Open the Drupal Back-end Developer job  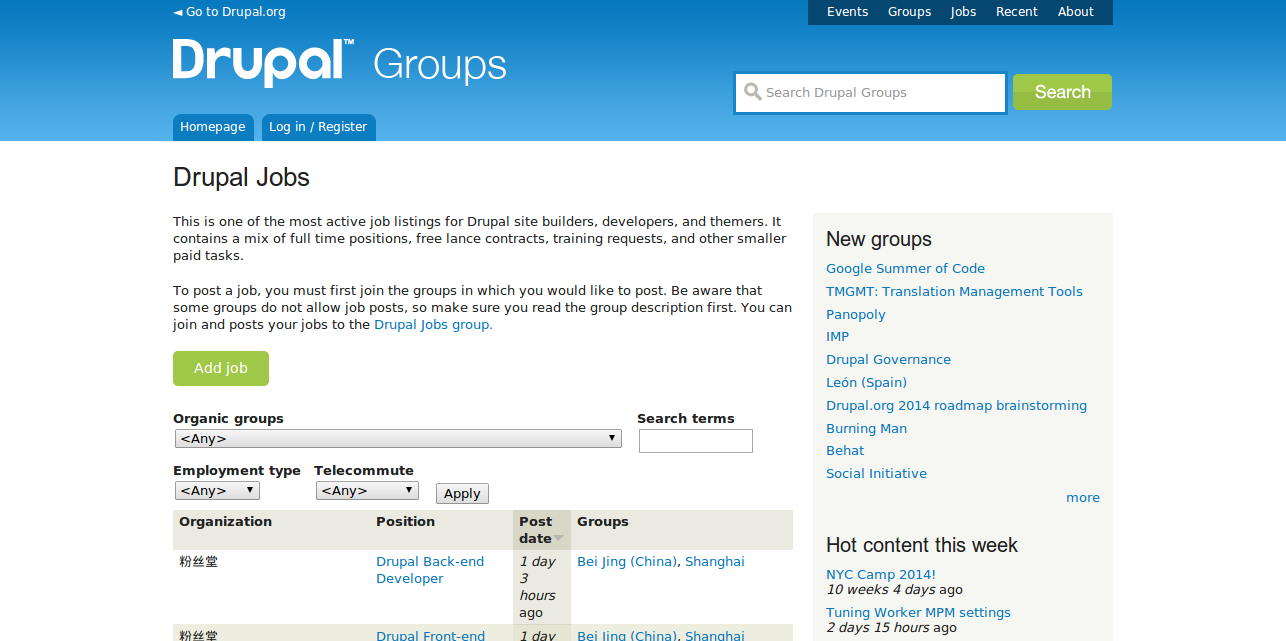[x=430, y=570]
